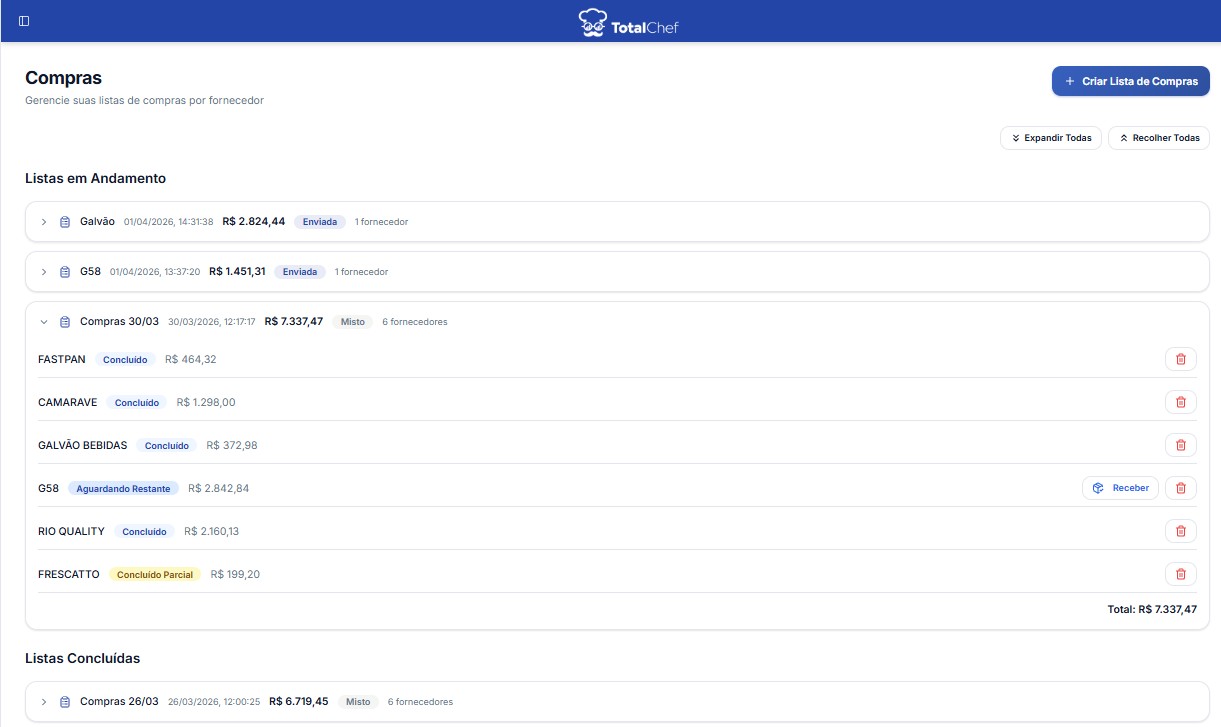Click Criar Lista de Compras button
Screen dimensions: 1221x727
[x=1130, y=81]
